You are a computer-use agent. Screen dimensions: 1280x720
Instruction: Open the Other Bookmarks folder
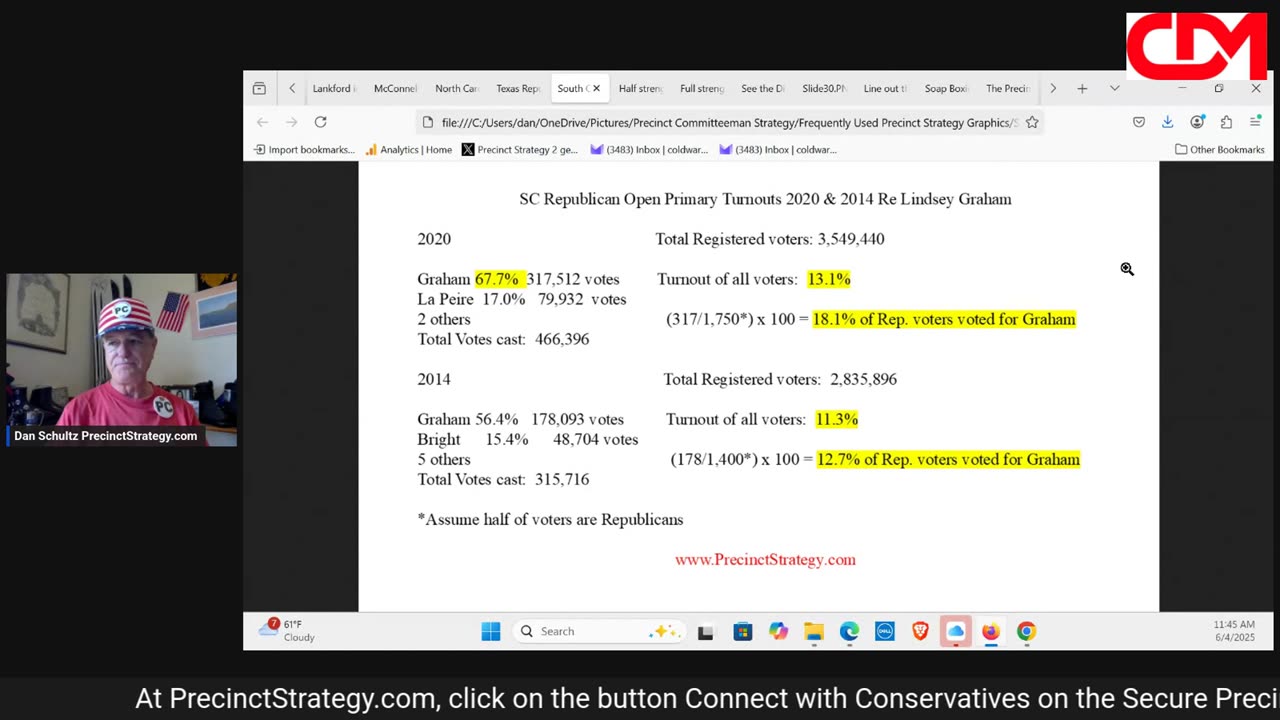(x=1219, y=150)
